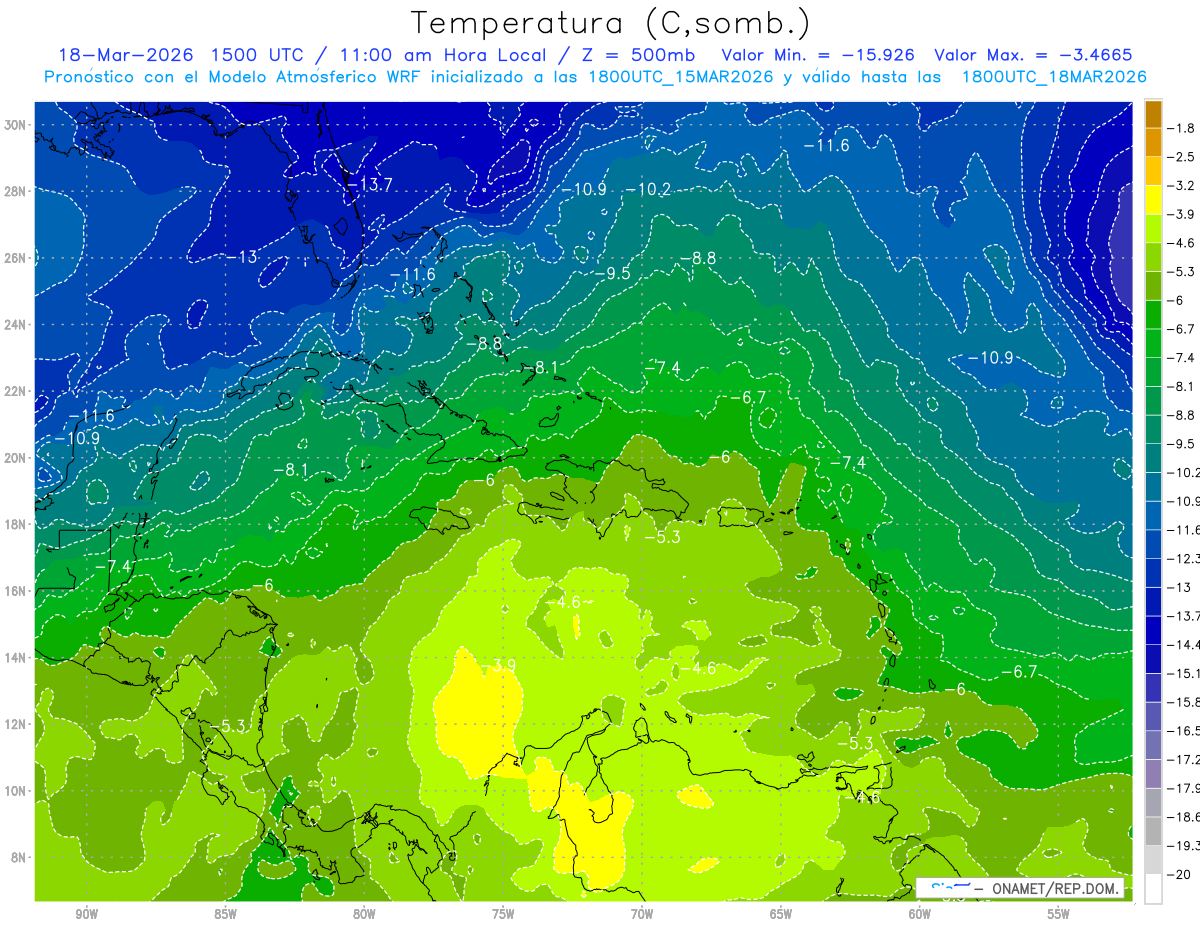The image size is (1200, 927).
Task: Click the "16N" latitude tick label
Action: (x=15, y=591)
